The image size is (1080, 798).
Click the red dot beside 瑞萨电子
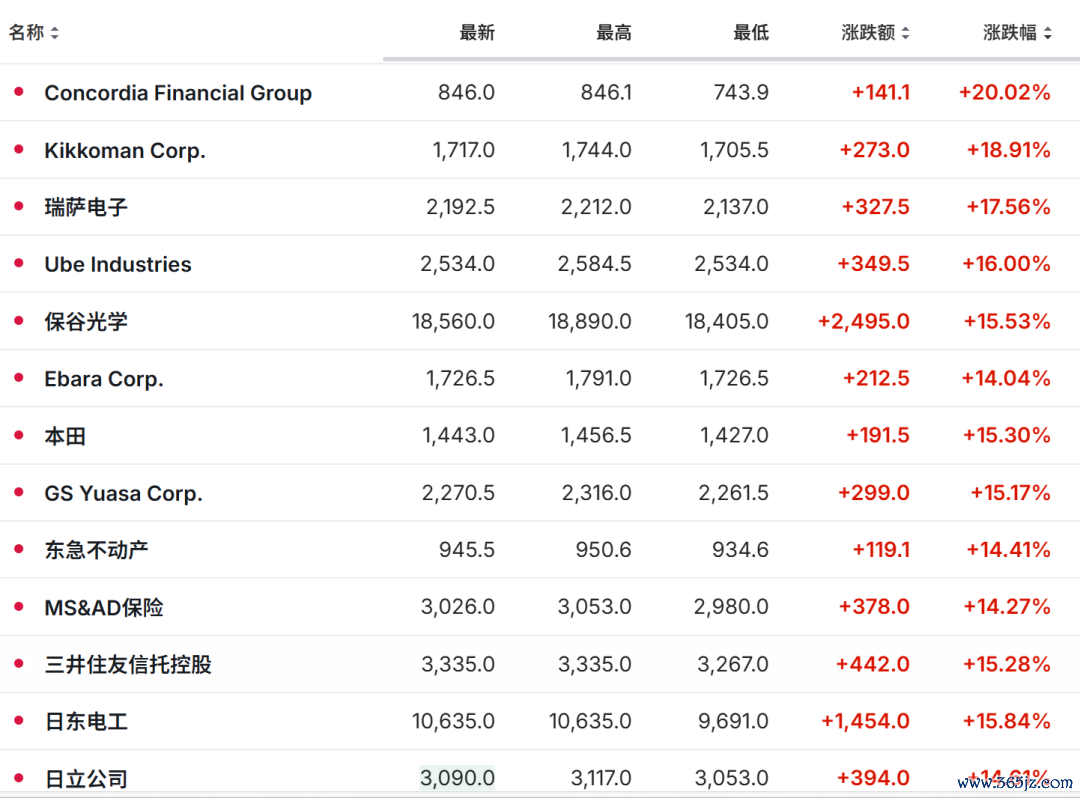(x=19, y=206)
